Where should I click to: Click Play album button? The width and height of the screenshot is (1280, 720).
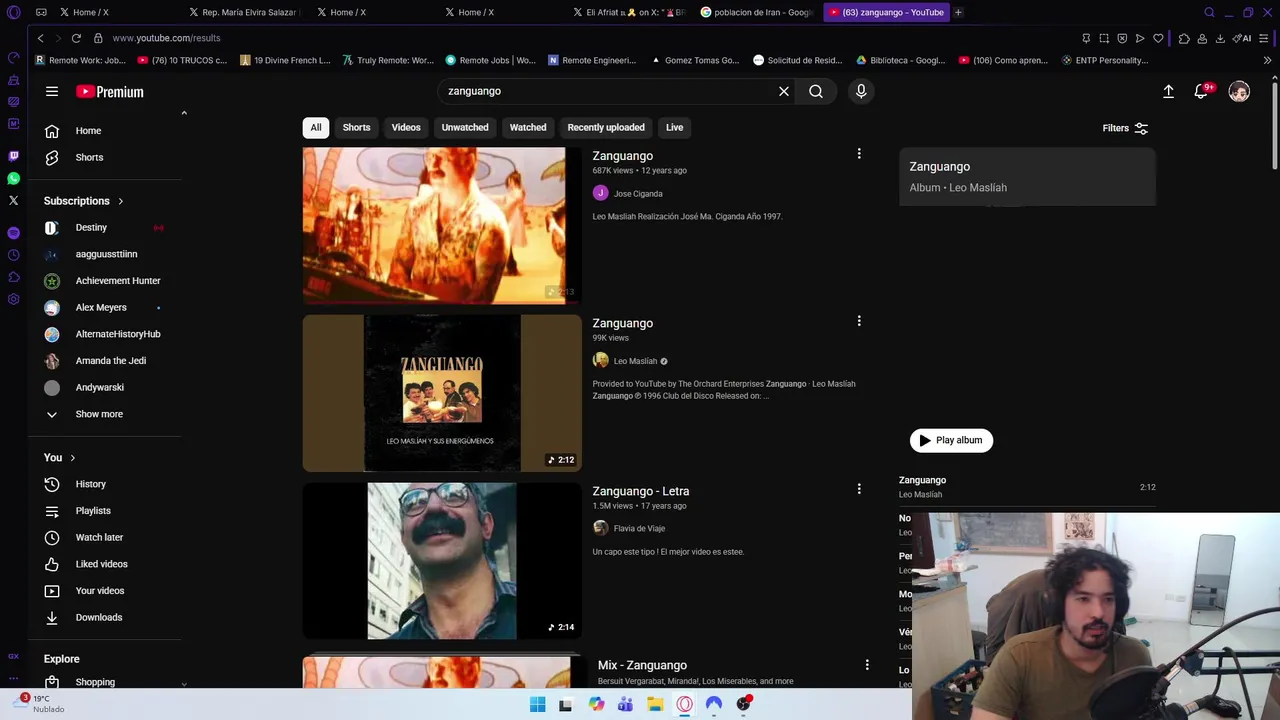(x=951, y=440)
